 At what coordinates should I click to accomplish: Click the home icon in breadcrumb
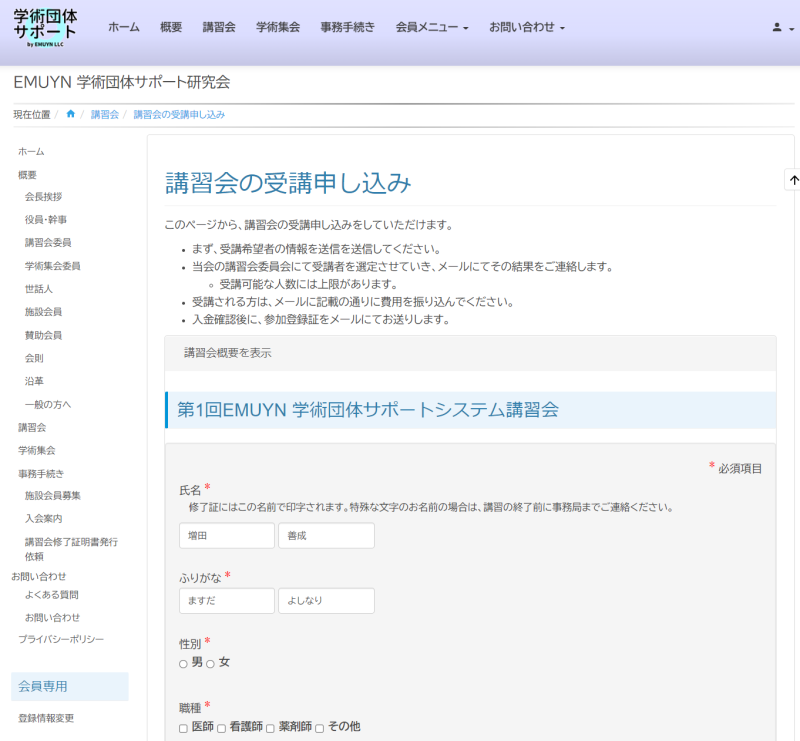[x=71, y=114]
